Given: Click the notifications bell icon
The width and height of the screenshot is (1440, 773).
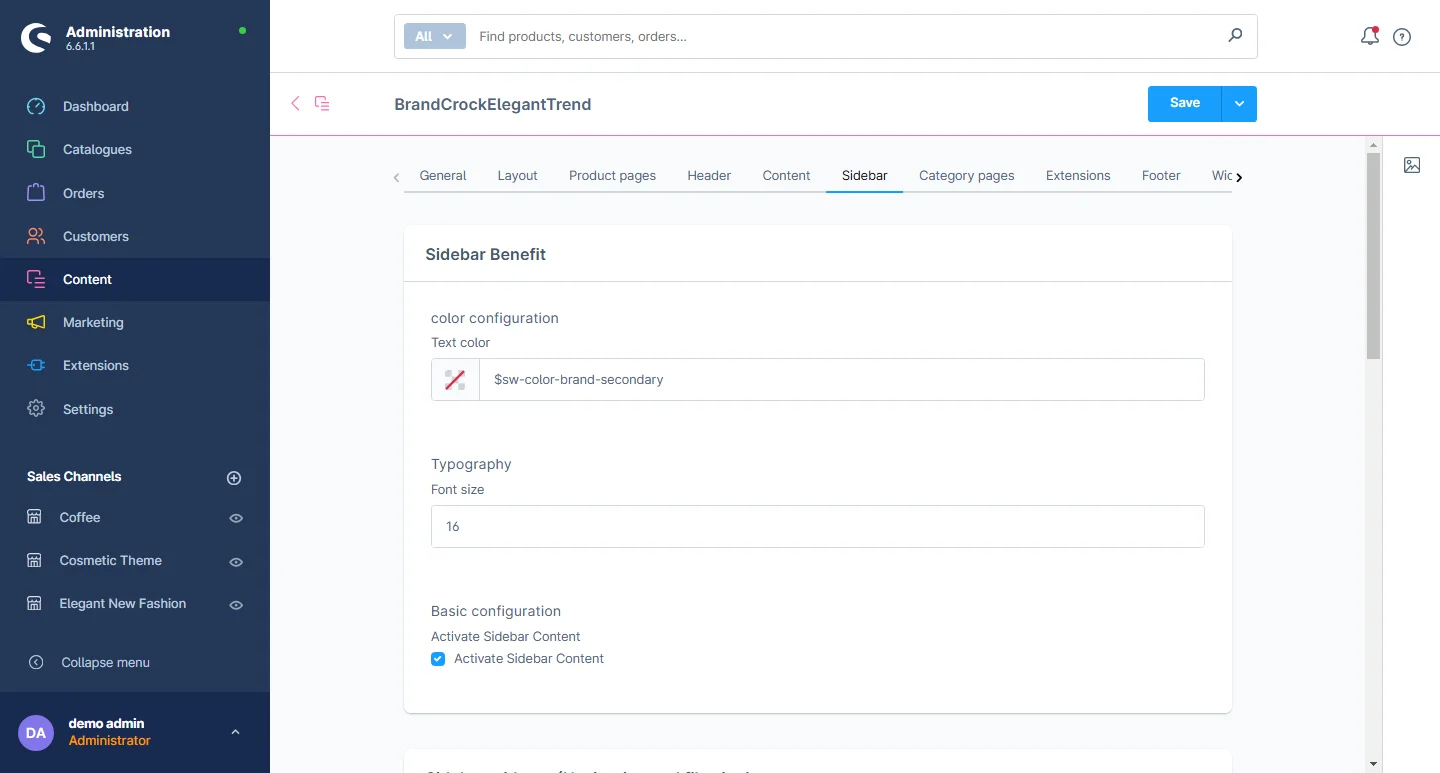Looking at the screenshot, I should tap(1369, 37).
